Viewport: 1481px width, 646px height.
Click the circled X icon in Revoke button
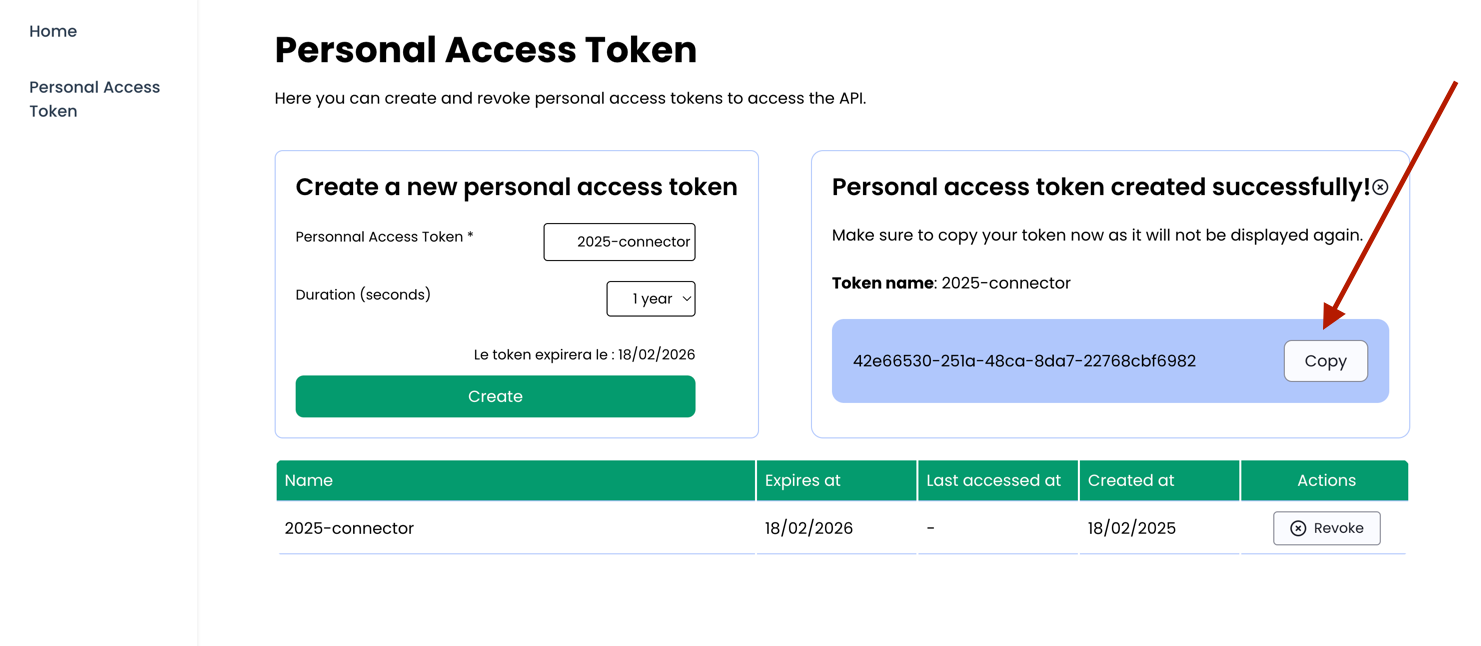click(1298, 529)
